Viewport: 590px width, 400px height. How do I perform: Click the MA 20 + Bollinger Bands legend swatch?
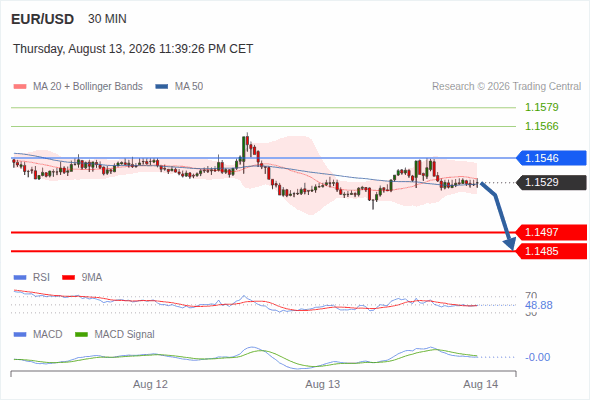tap(20, 87)
